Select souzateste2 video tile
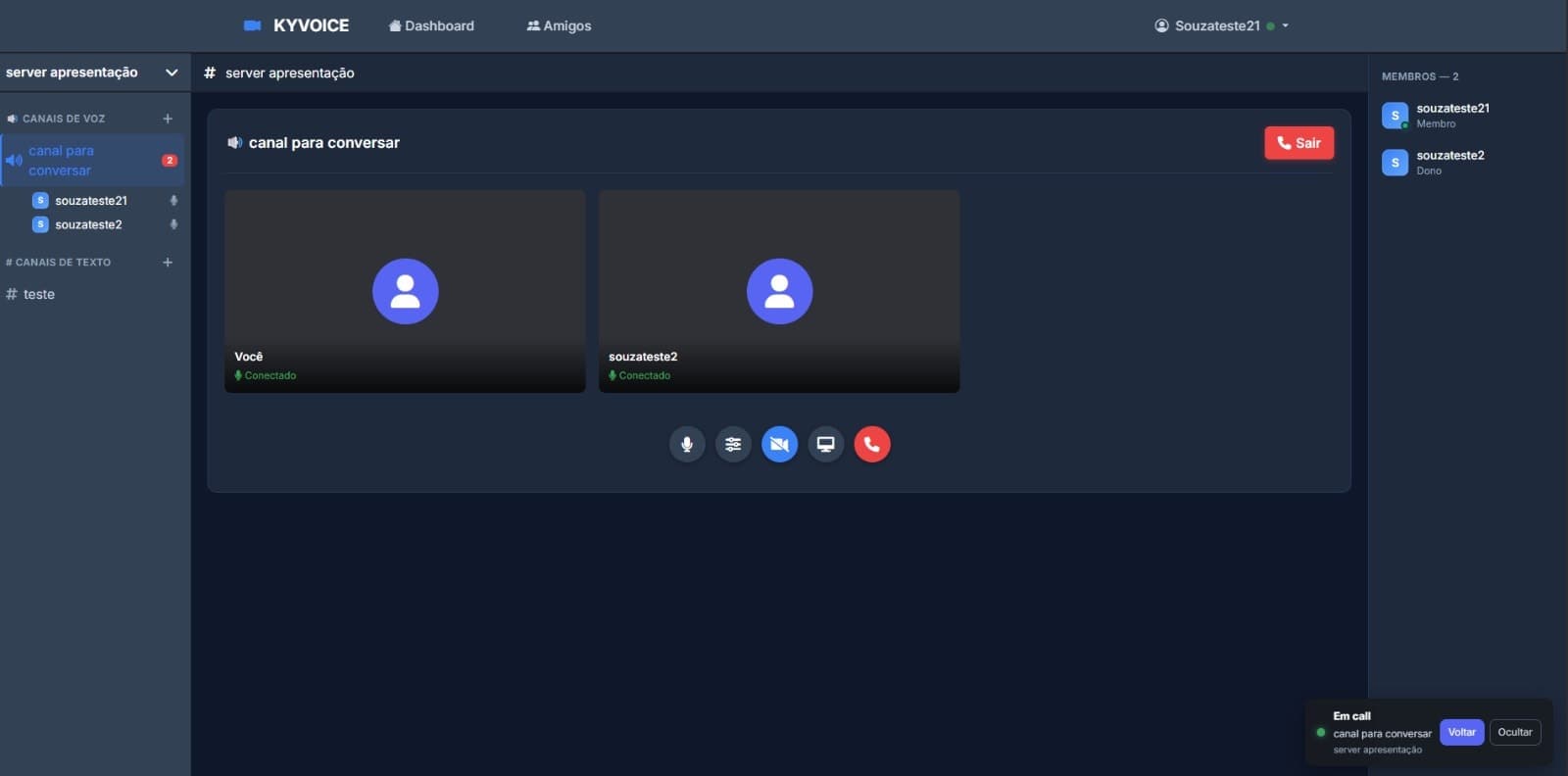 [779, 291]
